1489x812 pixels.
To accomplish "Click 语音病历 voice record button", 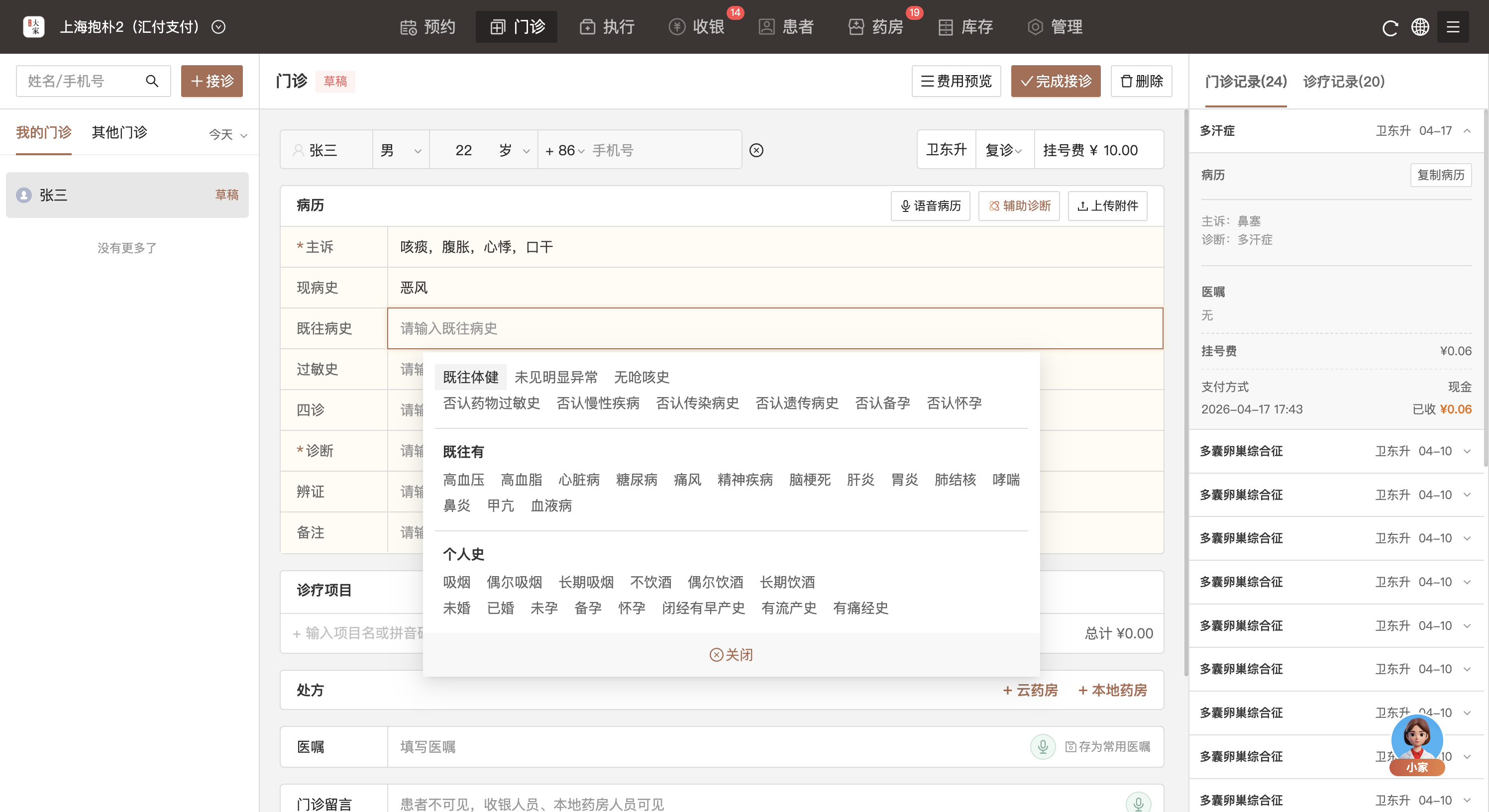I will pyautogui.click(x=931, y=206).
